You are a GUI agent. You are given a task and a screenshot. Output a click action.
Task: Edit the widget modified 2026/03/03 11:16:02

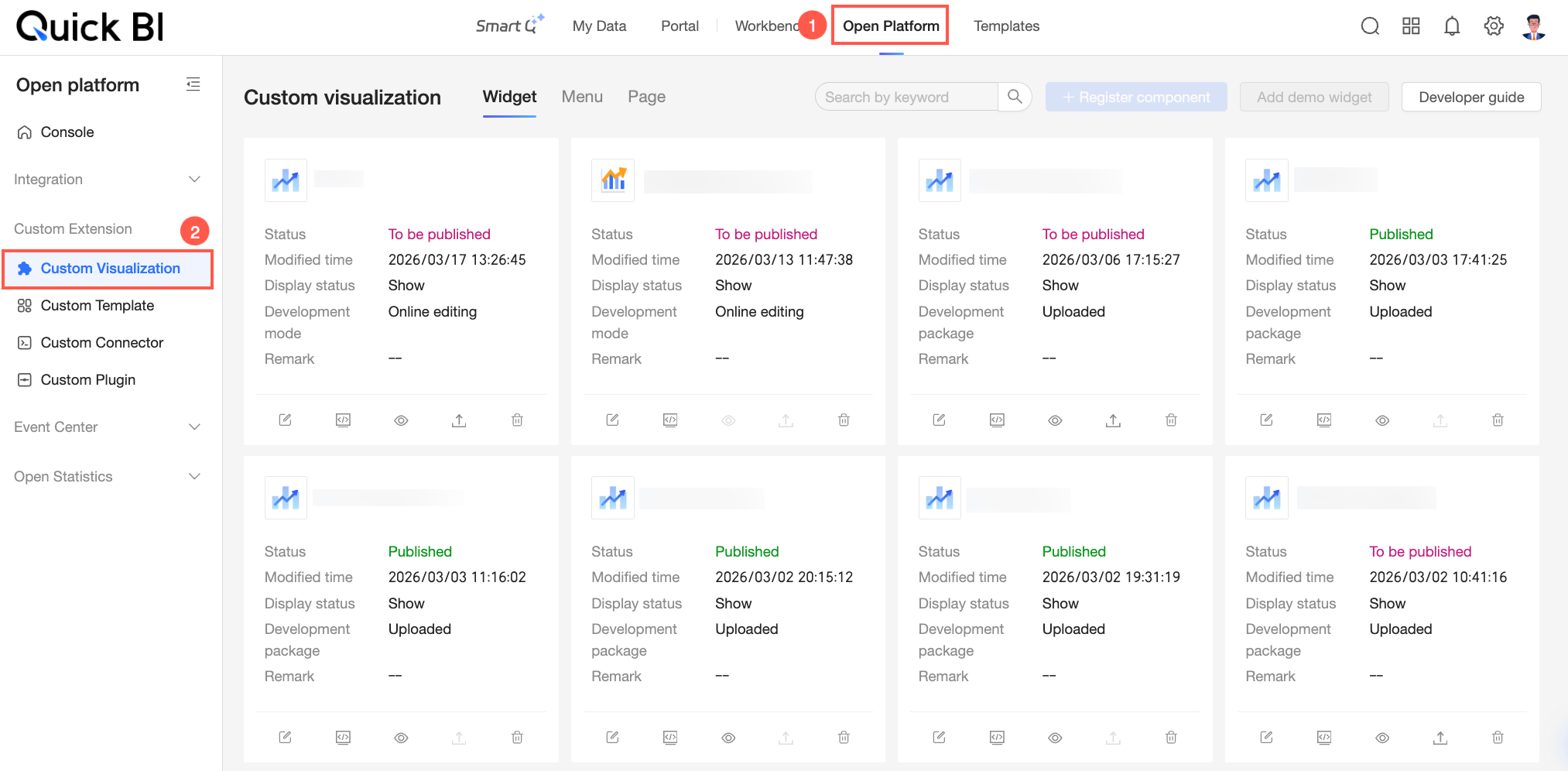tap(286, 737)
